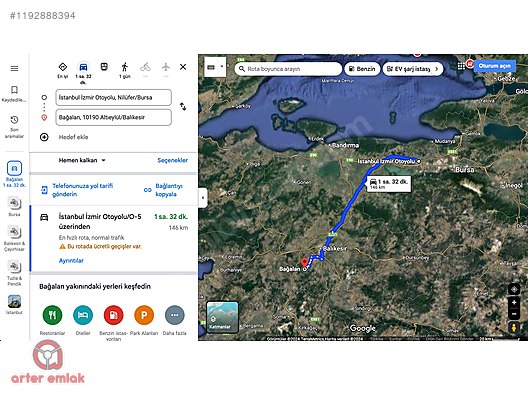This screenshot has height=396, width=528.
Task: Choose the flight travel mode
Action: (166, 67)
